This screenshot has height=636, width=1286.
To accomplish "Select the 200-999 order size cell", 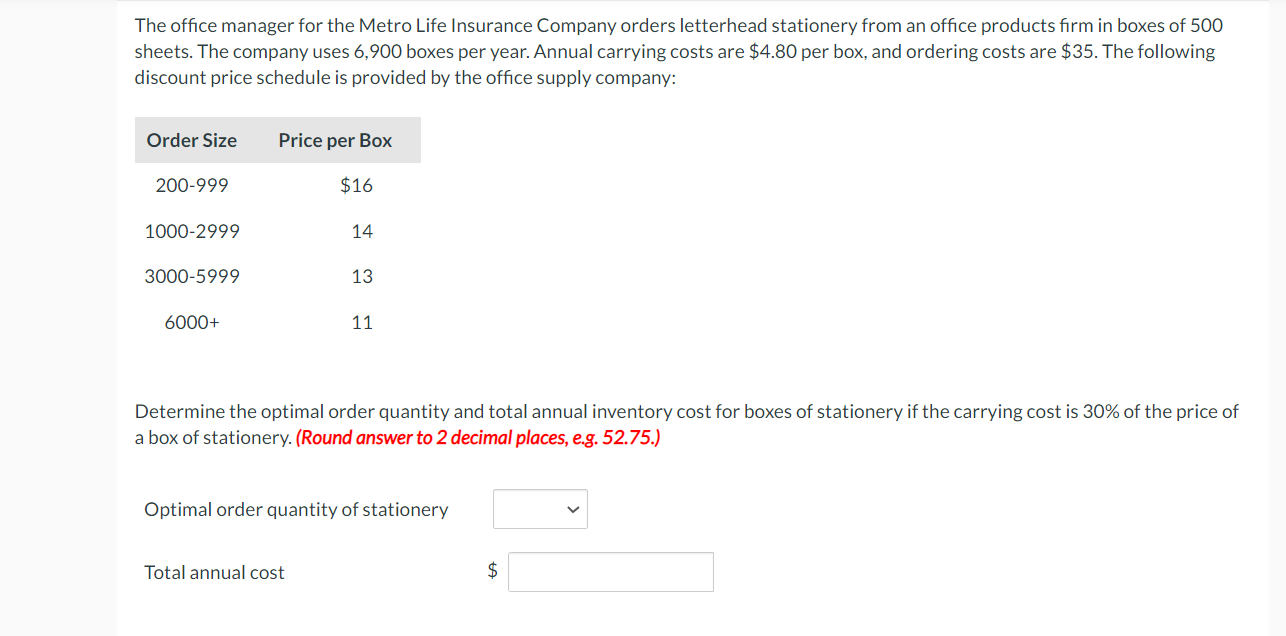I will [192, 185].
